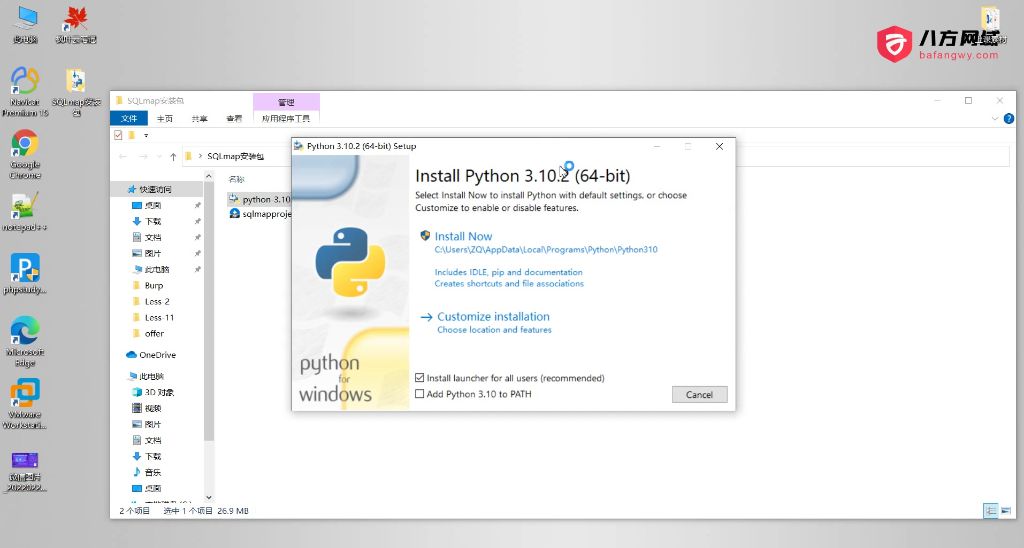Switch to 查看 ribbon tab

click(x=234, y=118)
